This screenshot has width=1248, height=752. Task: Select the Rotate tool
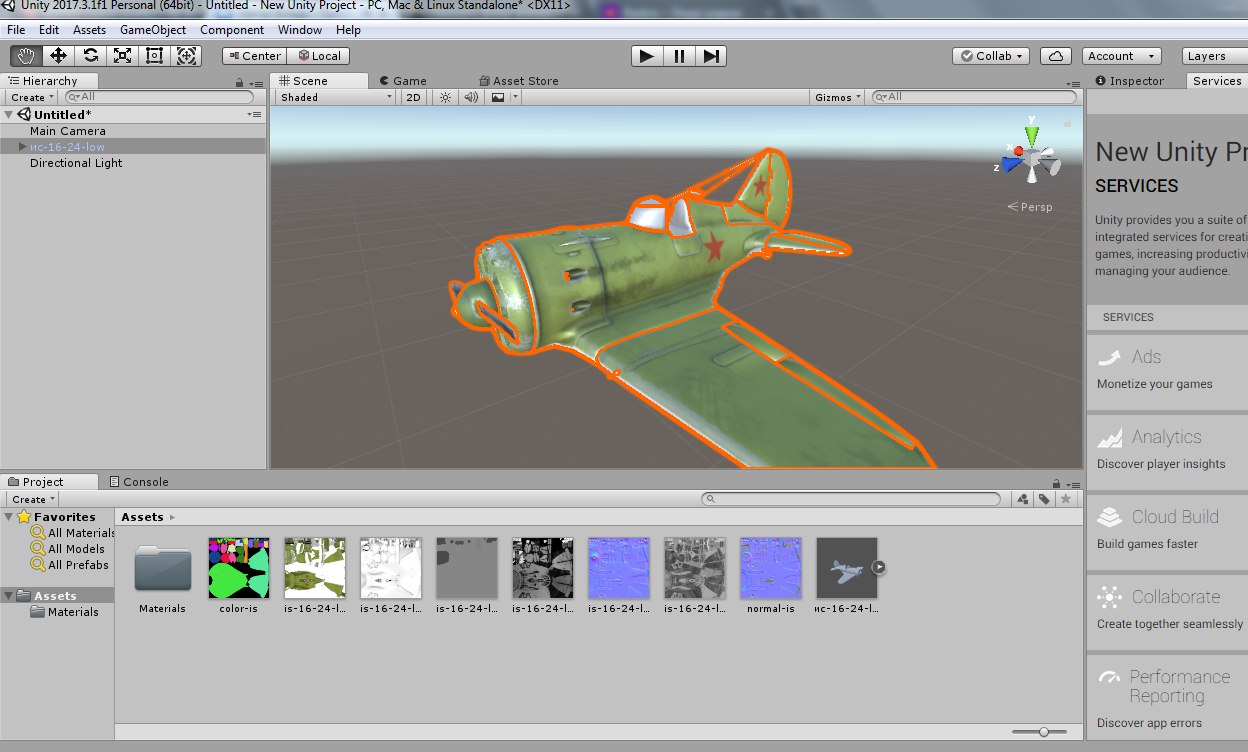(91, 56)
